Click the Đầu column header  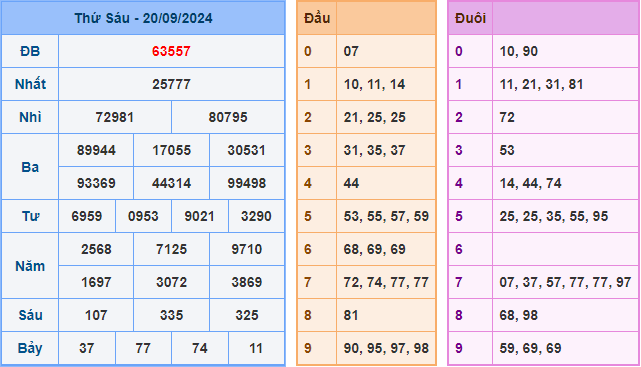tap(317, 18)
